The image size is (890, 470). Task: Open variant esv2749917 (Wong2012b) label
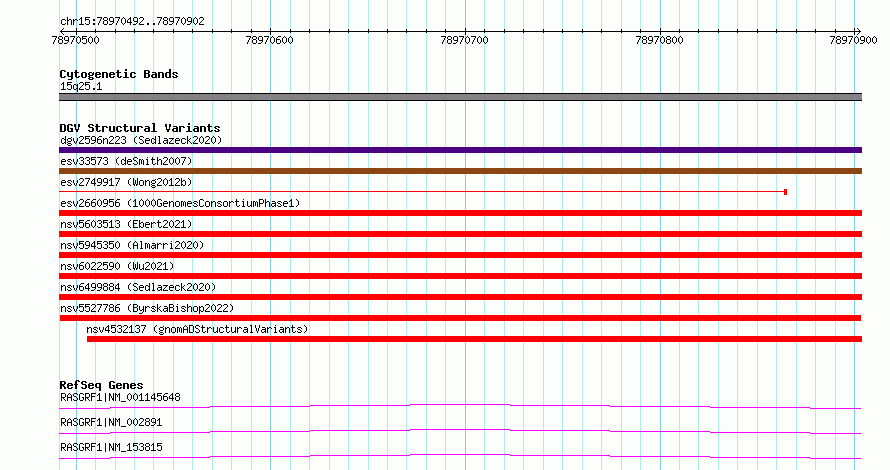click(126, 182)
